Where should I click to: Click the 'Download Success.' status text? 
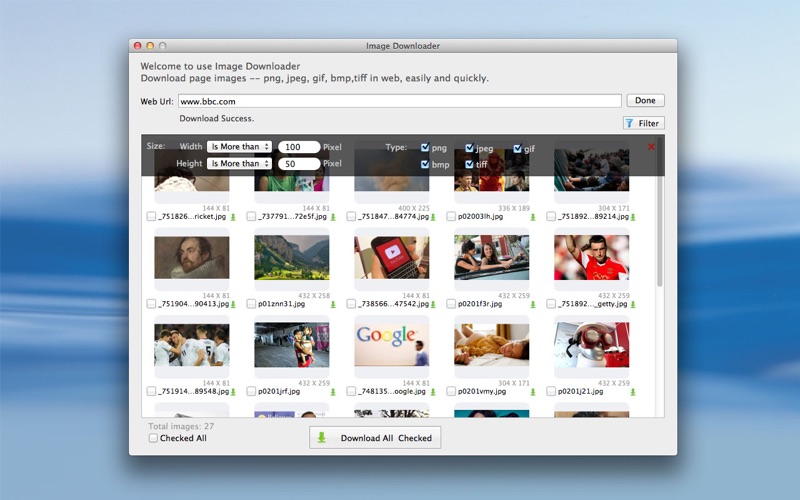coord(216,118)
